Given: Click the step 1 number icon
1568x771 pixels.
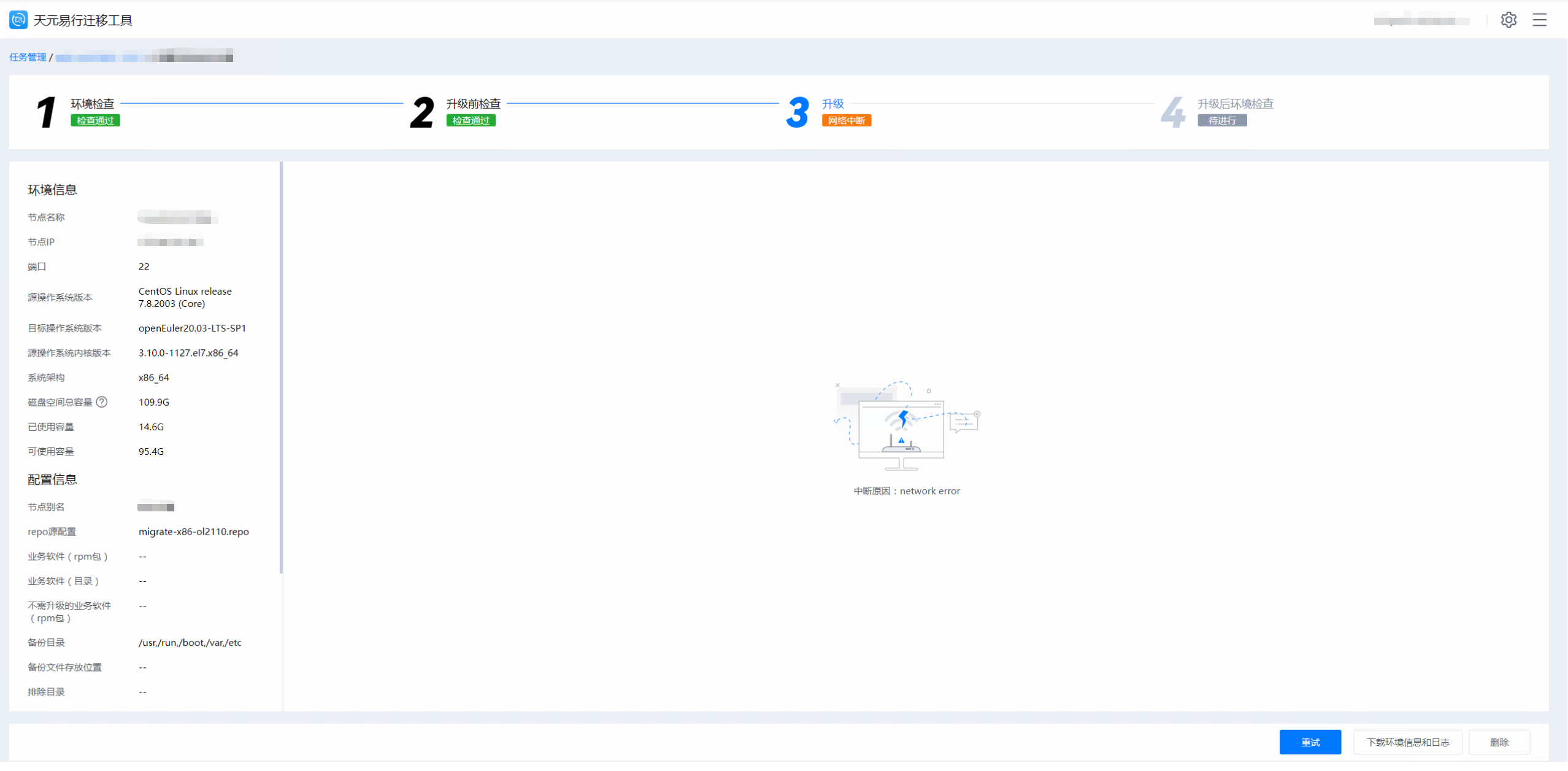Looking at the screenshot, I should (46, 112).
